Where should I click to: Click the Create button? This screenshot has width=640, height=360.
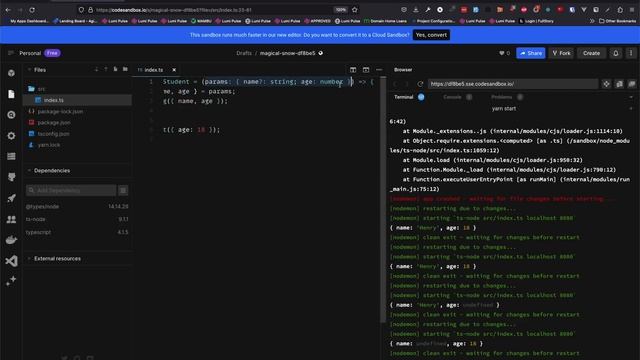point(591,53)
